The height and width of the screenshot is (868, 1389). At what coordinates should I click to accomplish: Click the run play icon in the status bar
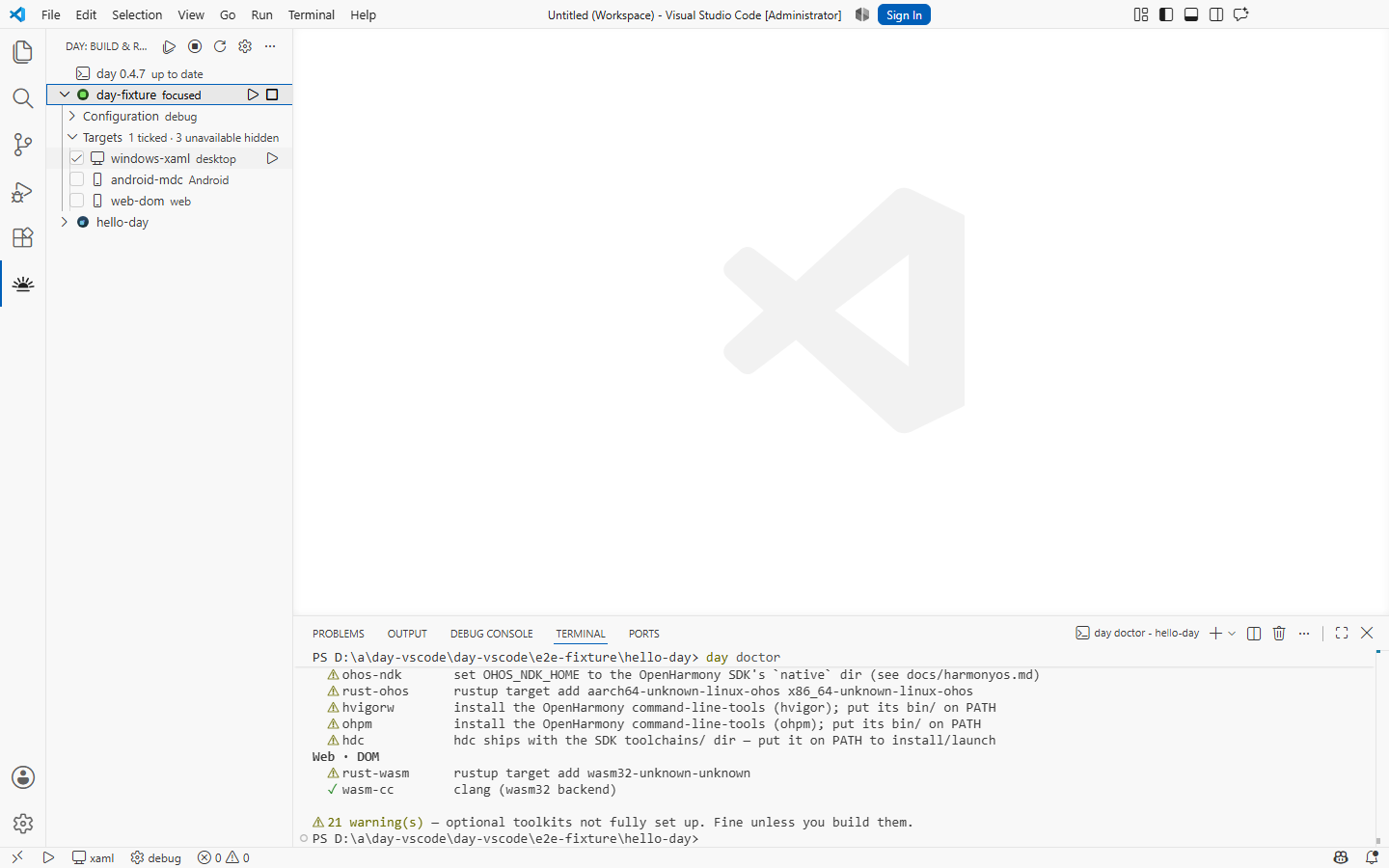(48, 857)
